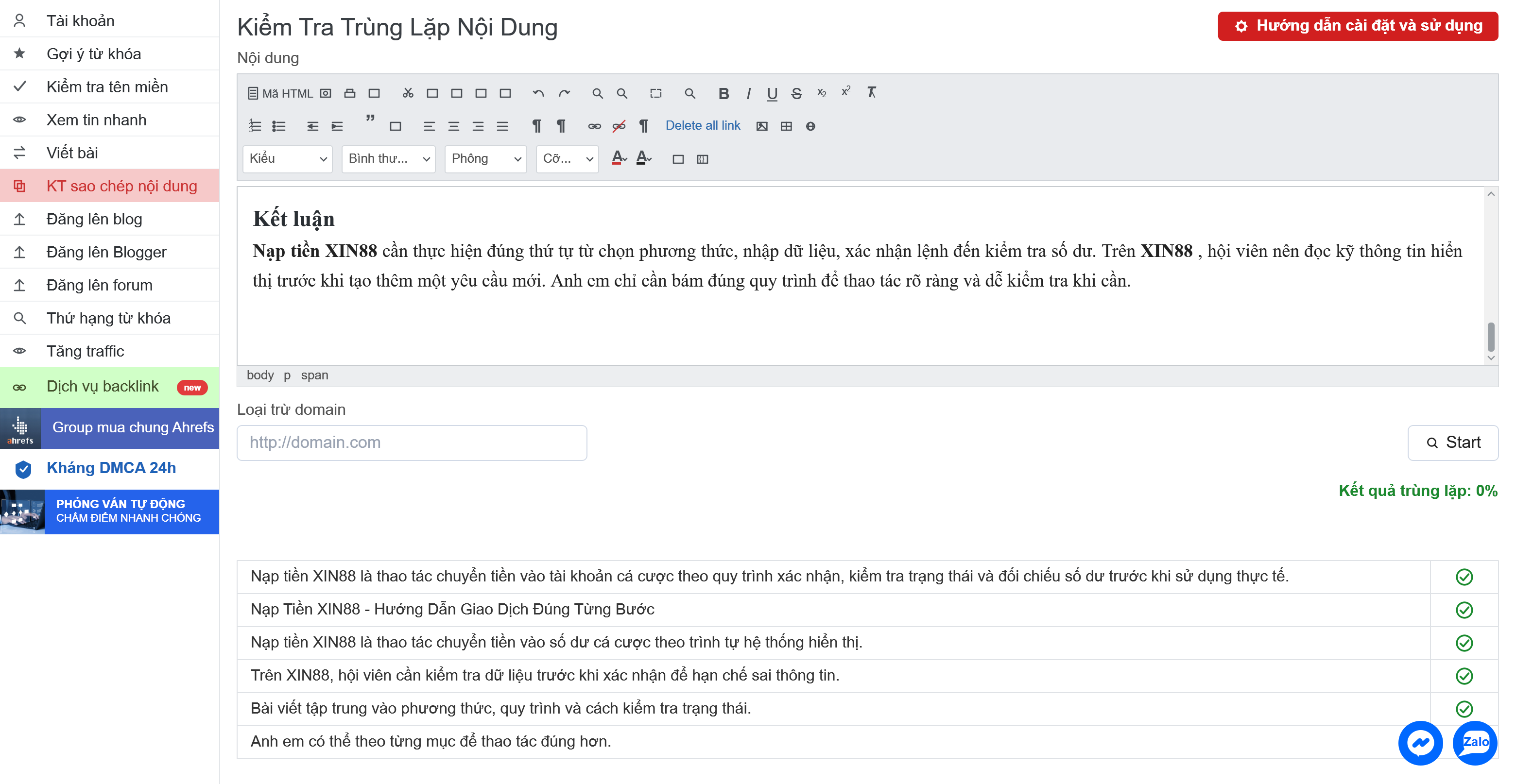
Task: Switch editor to Mã HTML source view
Action: (x=280, y=94)
